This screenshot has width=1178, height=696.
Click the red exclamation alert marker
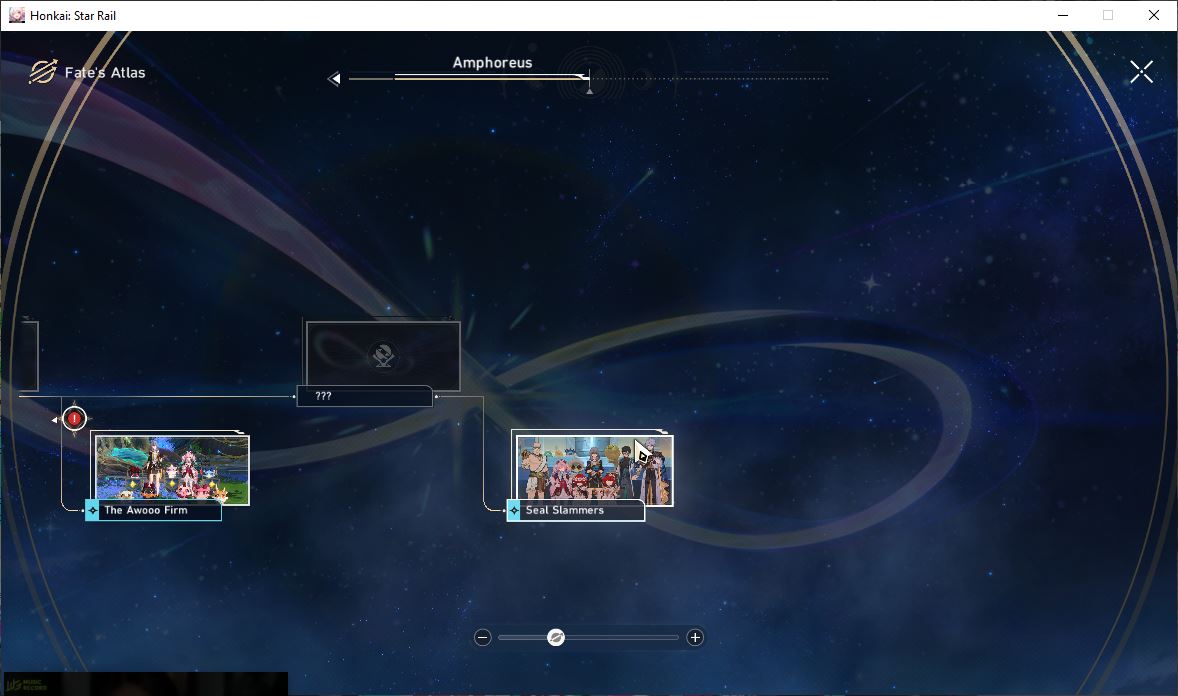click(74, 419)
